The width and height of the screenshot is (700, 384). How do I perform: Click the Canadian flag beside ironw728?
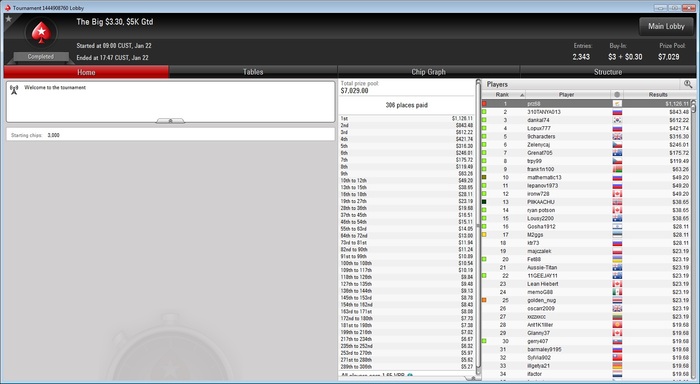[x=617, y=194]
